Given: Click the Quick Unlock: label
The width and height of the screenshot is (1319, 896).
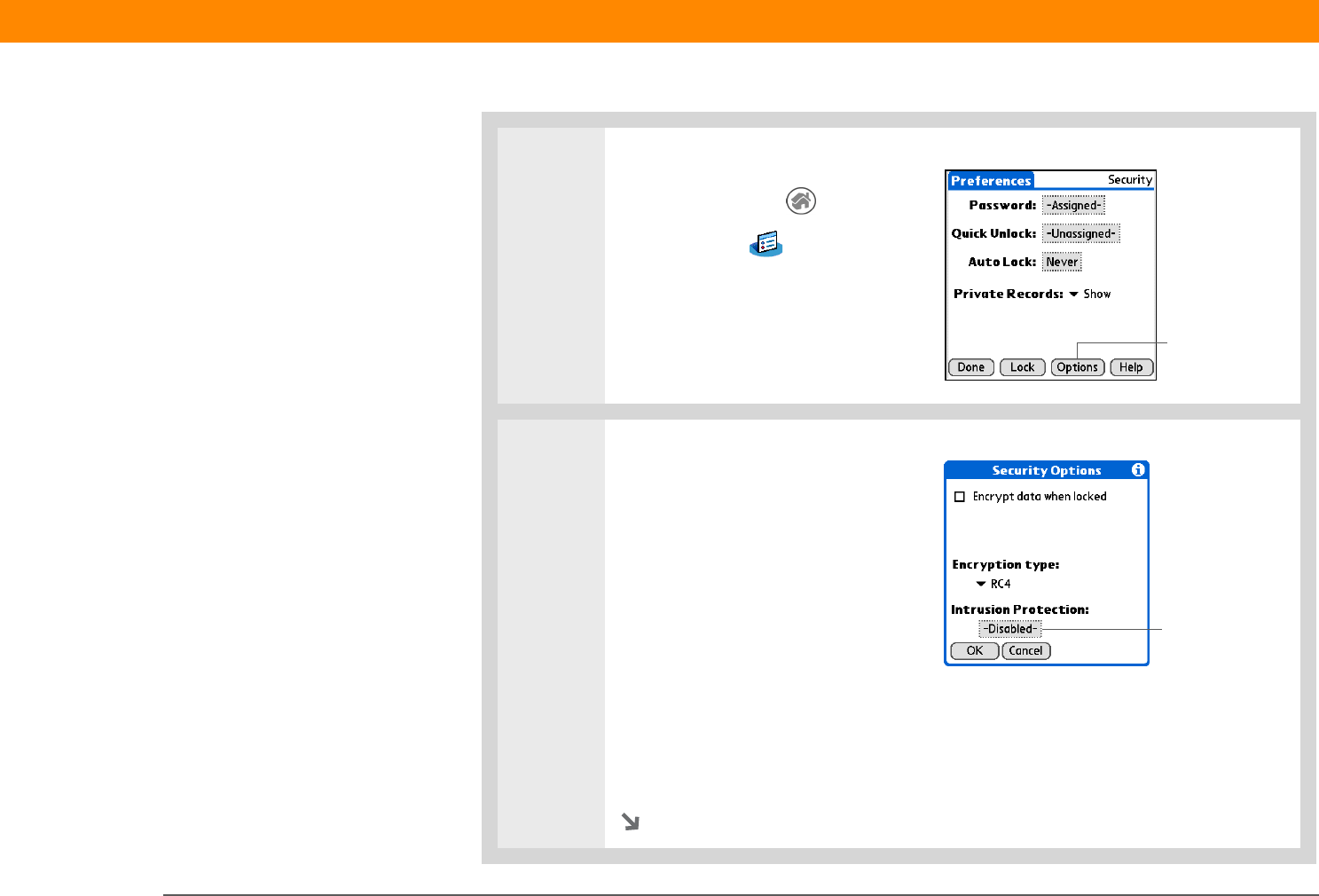Looking at the screenshot, I should 994,234.
